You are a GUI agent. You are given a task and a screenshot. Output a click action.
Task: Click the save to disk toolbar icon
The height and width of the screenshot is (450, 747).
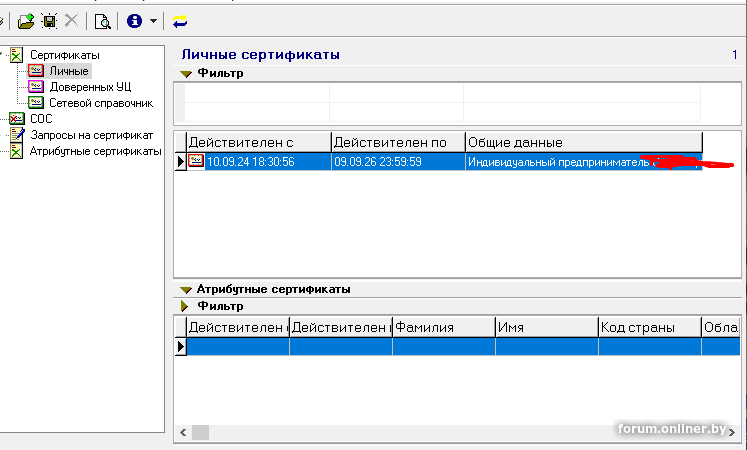coord(49,21)
